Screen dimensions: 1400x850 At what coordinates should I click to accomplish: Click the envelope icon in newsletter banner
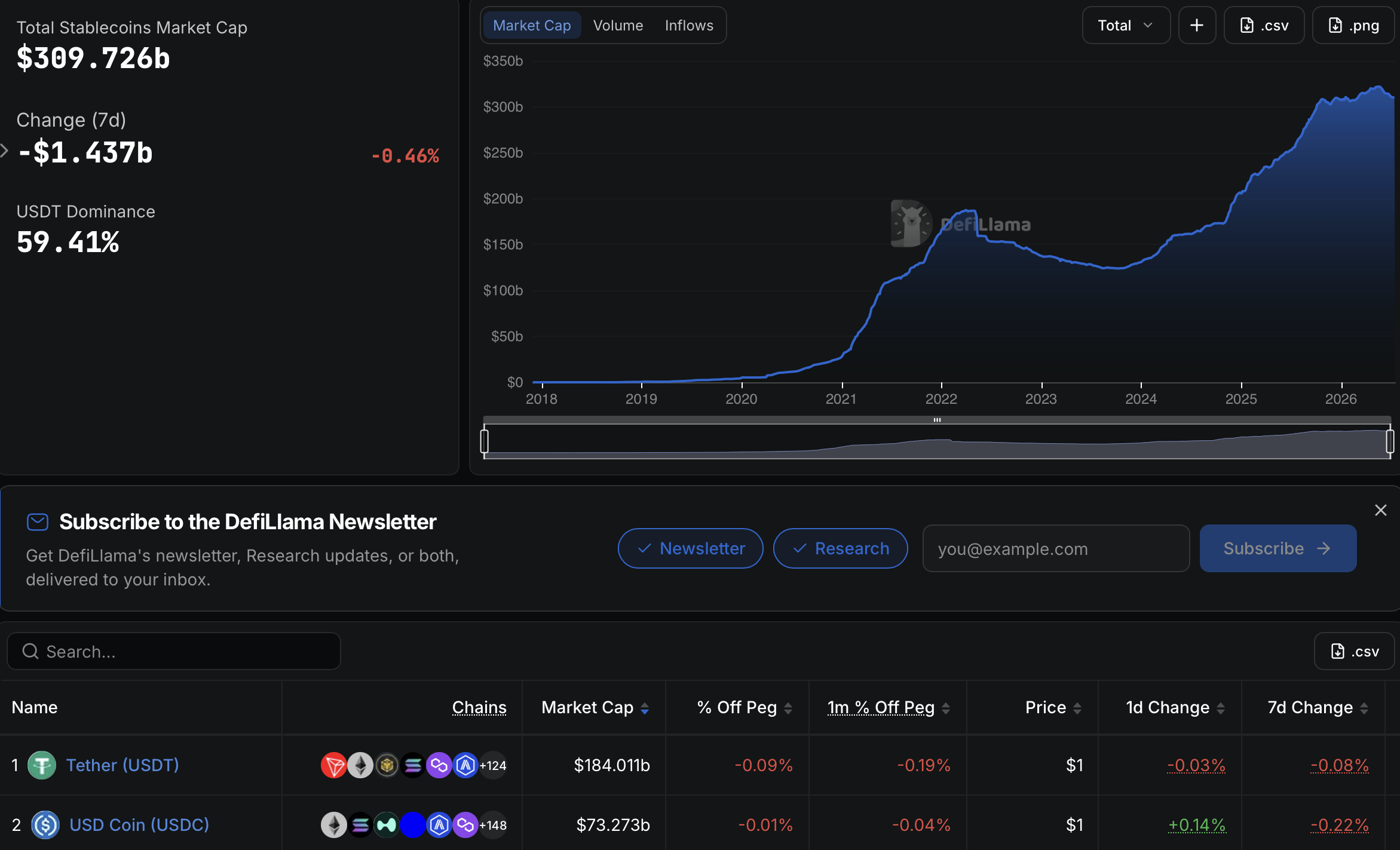[38, 522]
